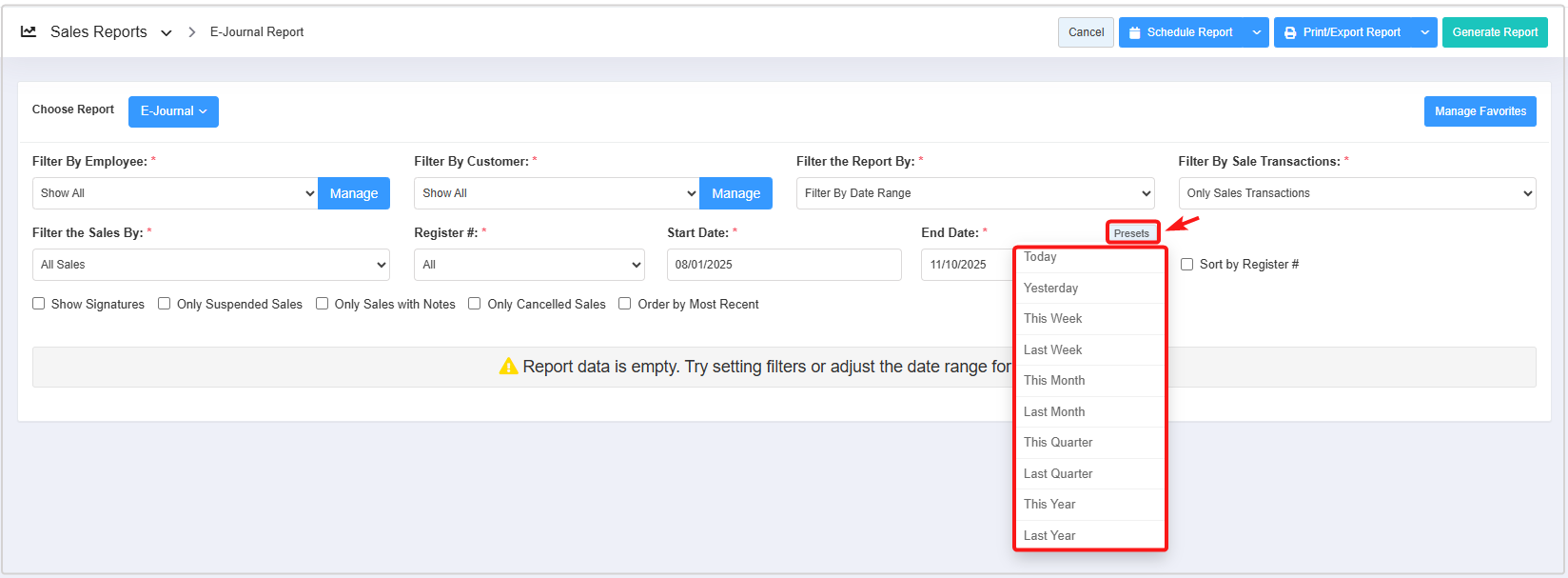1568x578 pixels.
Task: Pick the Yesterday date preset
Action: (x=1050, y=288)
